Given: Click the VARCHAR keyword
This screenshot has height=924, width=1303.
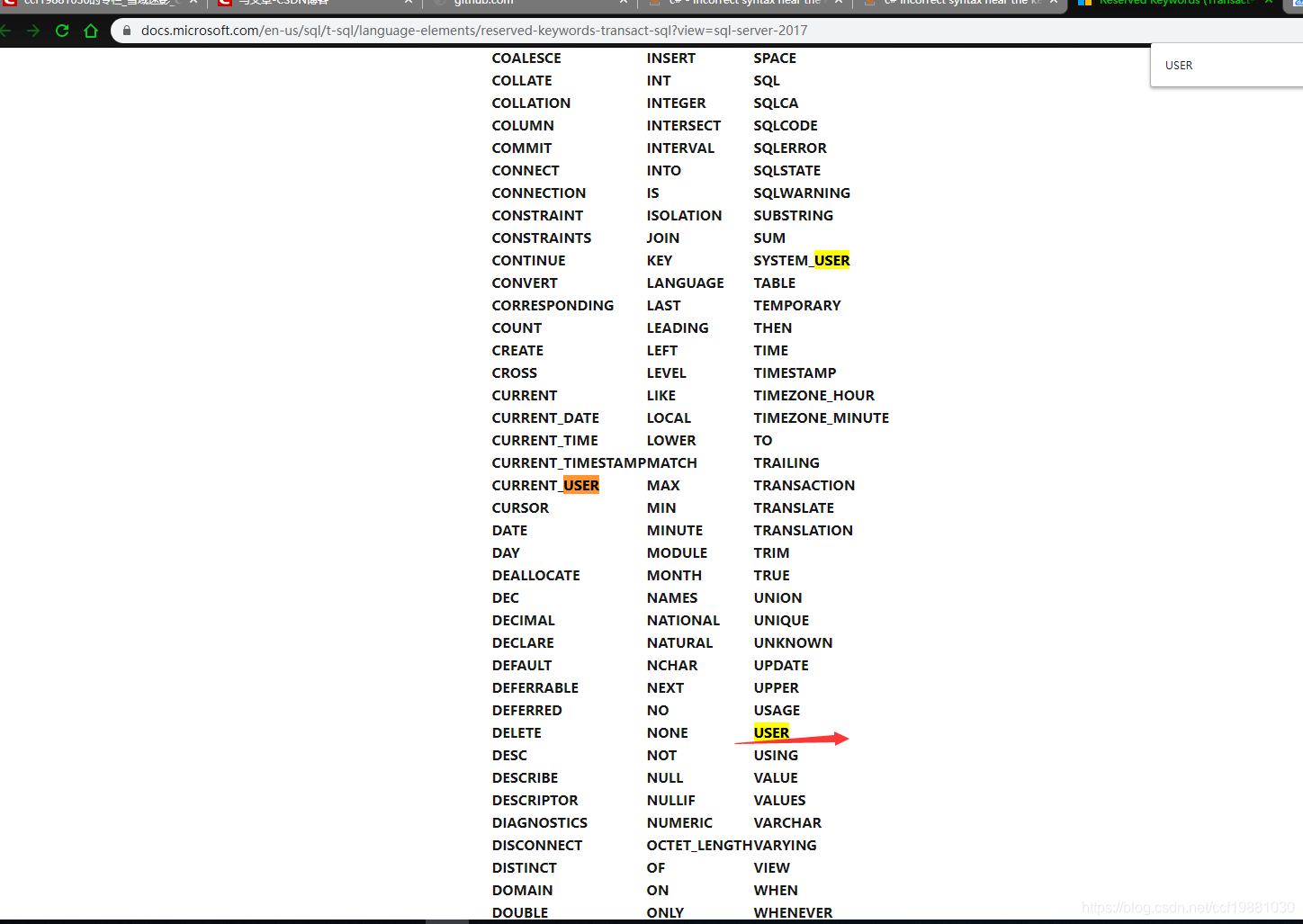Looking at the screenshot, I should point(787,823).
